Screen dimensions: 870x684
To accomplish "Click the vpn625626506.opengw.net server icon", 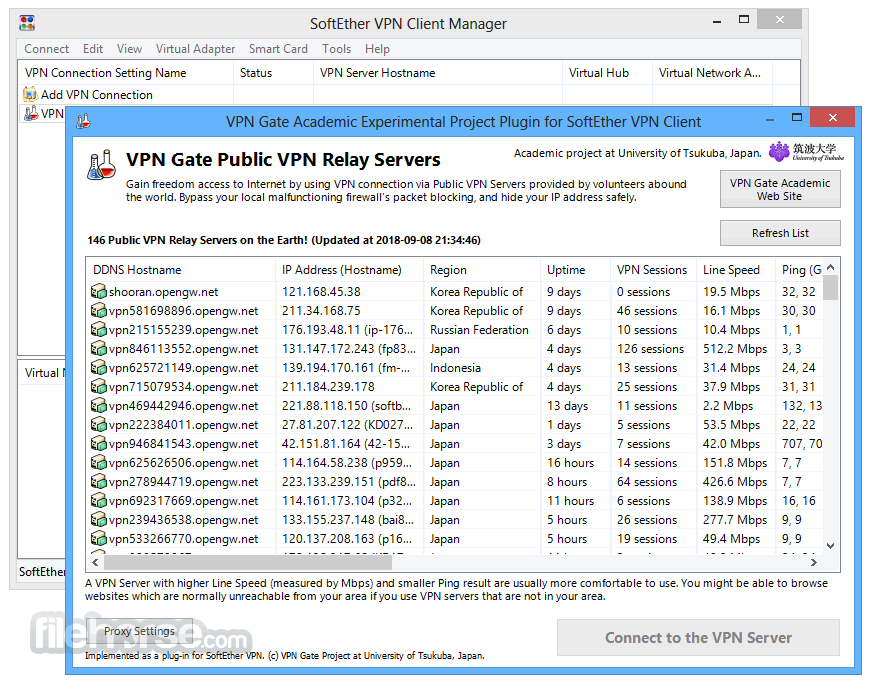I will click(x=98, y=462).
